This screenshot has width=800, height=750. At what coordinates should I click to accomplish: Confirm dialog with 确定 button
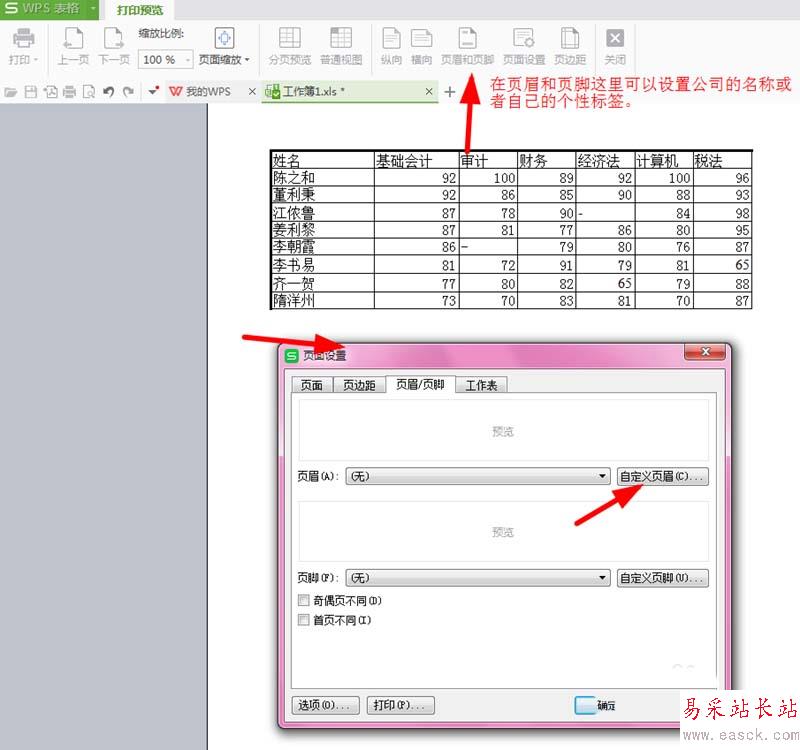point(606,705)
